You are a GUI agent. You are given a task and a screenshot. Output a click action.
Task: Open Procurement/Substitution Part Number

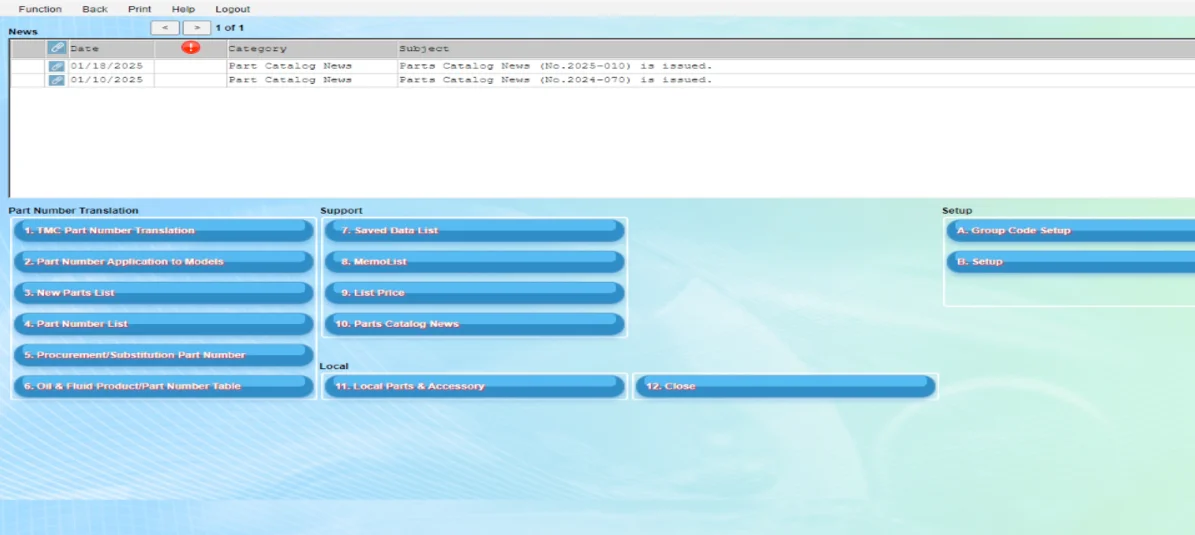coord(164,355)
